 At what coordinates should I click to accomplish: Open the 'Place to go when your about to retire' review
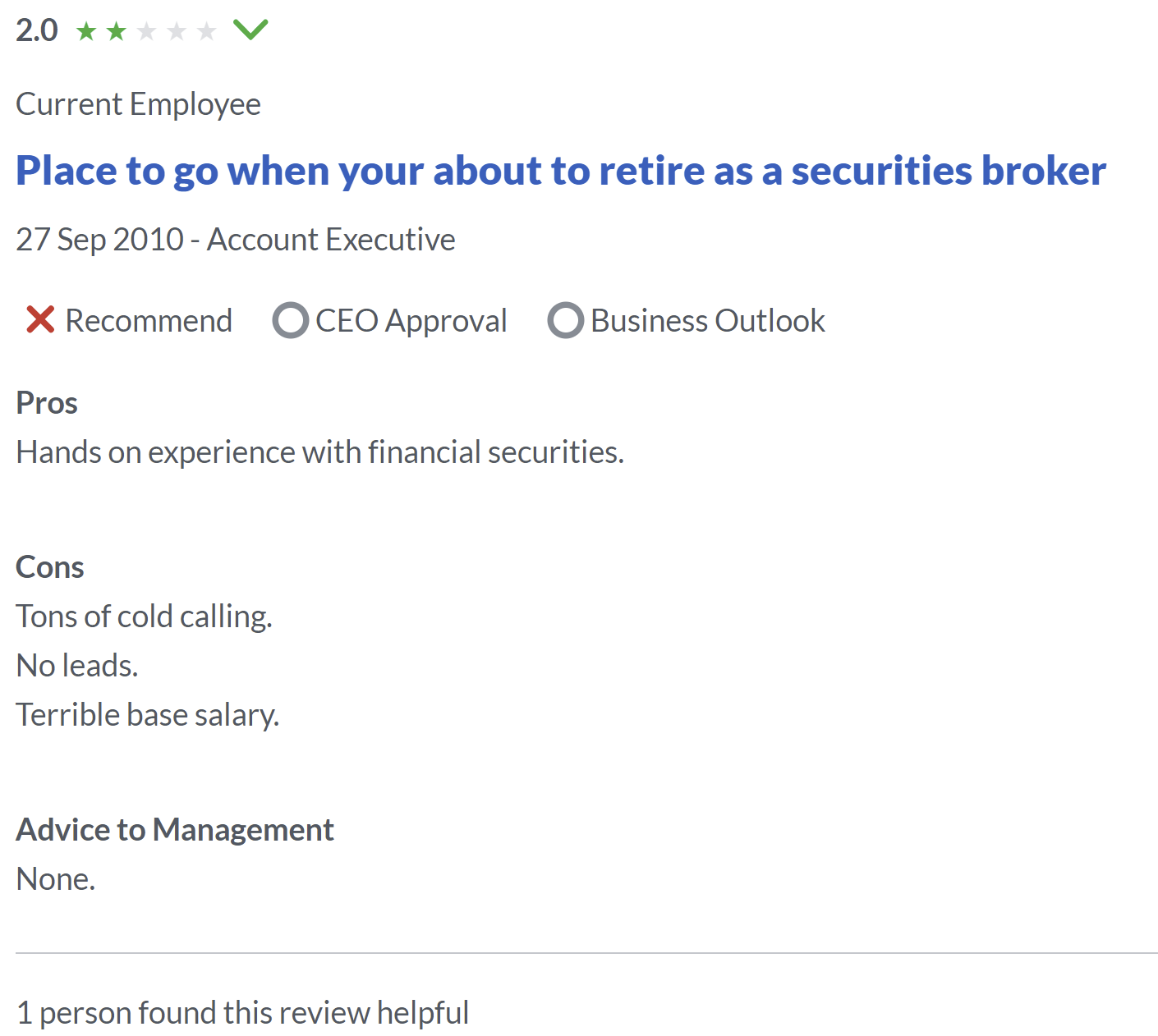click(561, 171)
